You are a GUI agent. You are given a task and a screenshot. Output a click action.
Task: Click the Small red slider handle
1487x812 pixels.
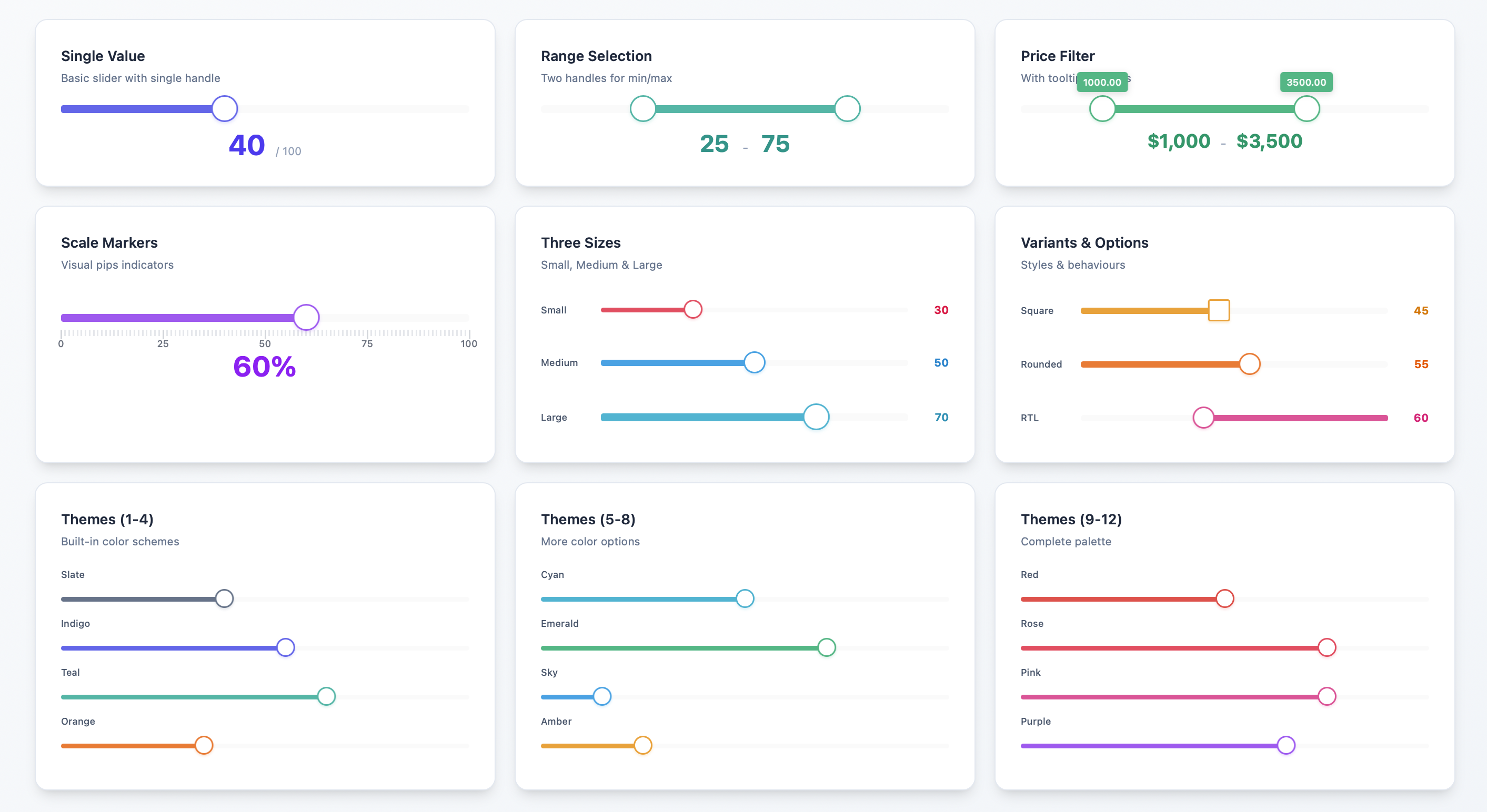[692, 309]
